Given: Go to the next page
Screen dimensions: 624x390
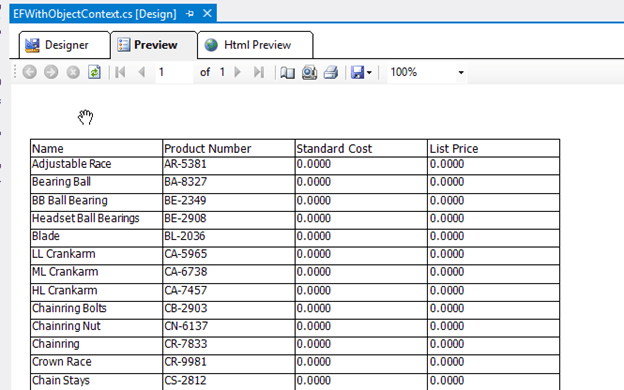Looking at the screenshot, I should point(238,72).
